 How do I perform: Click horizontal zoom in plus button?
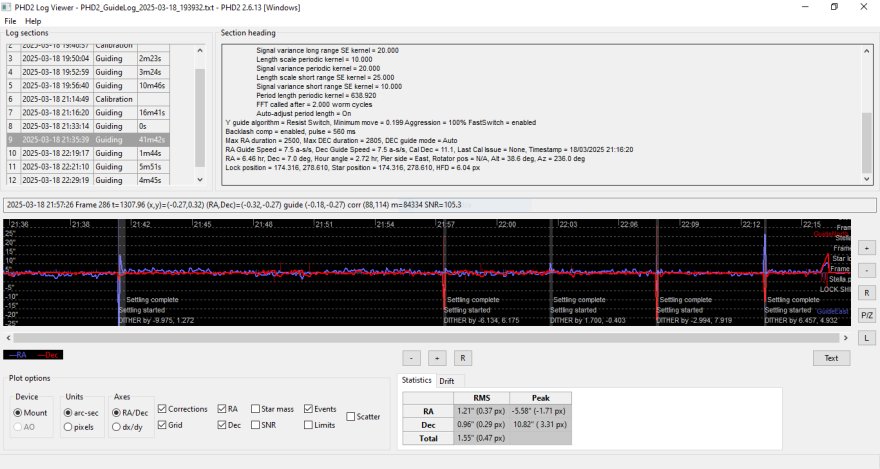[437, 357]
